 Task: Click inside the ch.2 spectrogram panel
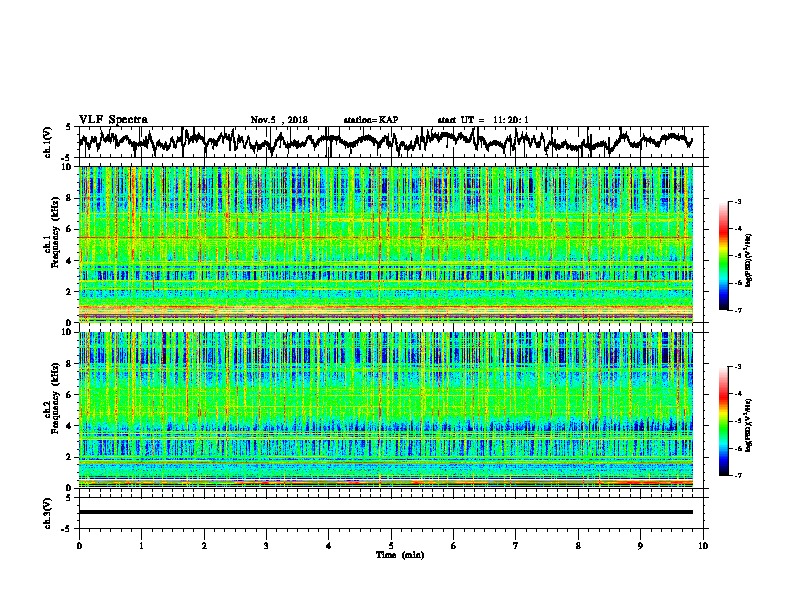tap(386, 410)
